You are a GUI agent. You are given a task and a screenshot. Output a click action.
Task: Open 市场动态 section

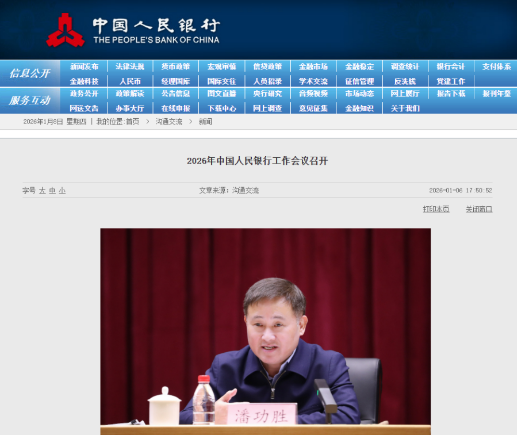[x=359, y=94]
